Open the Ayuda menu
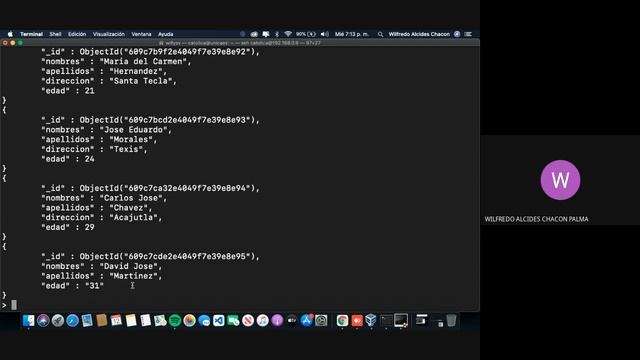The height and width of the screenshot is (360, 640). pyautogui.click(x=166, y=34)
